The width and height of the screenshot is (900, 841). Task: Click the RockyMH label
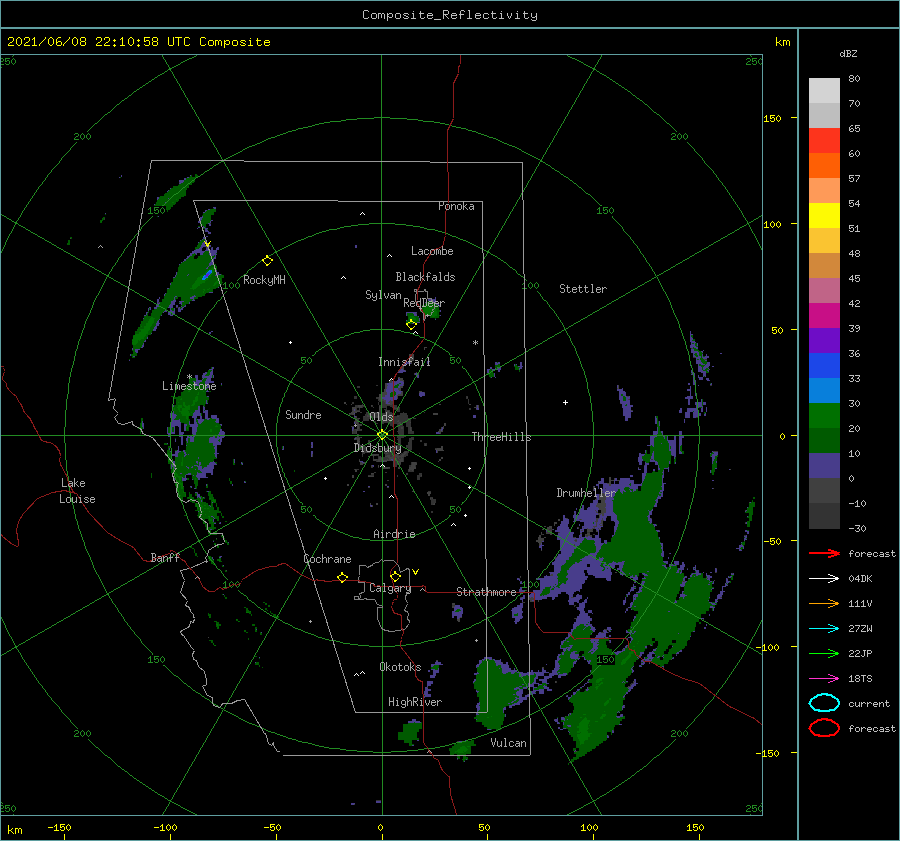(x=264, y=280)
